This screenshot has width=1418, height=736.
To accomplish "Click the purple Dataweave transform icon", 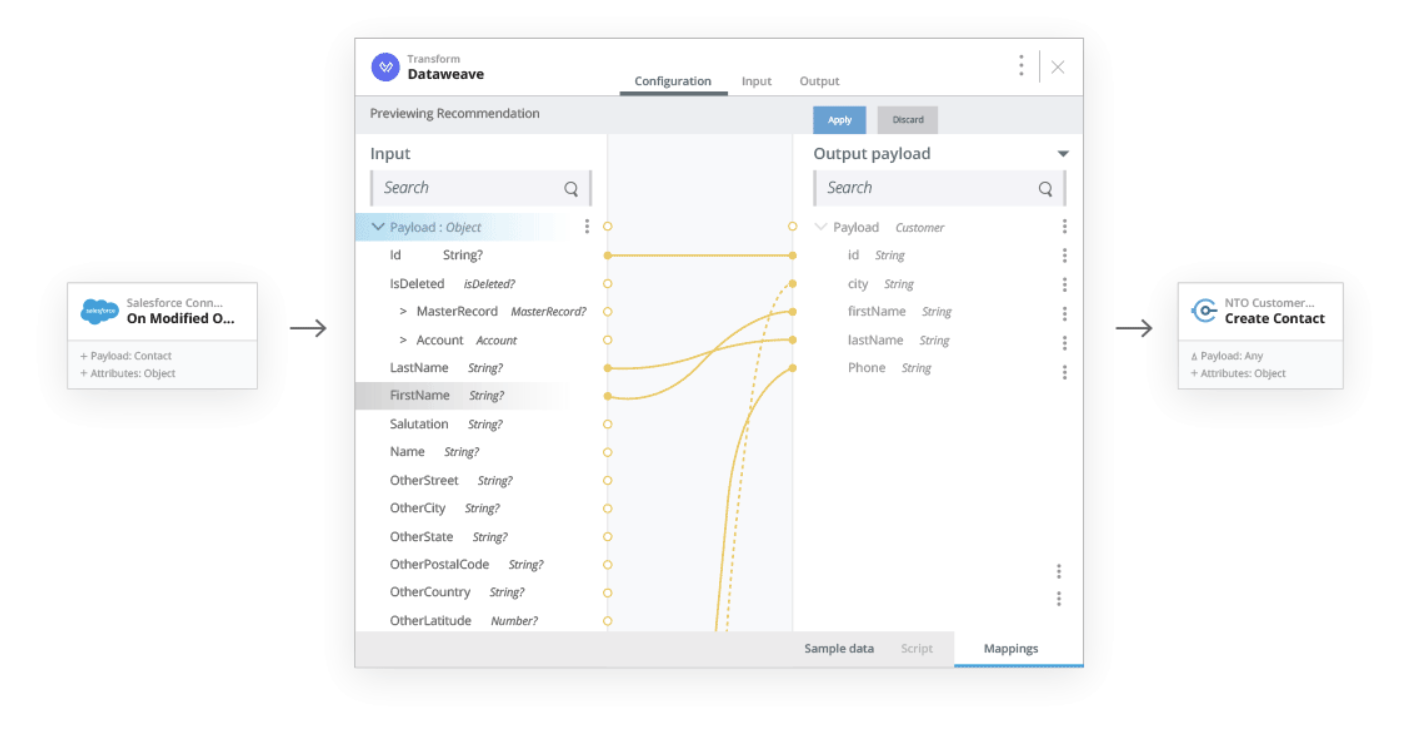I will (385, 67).
